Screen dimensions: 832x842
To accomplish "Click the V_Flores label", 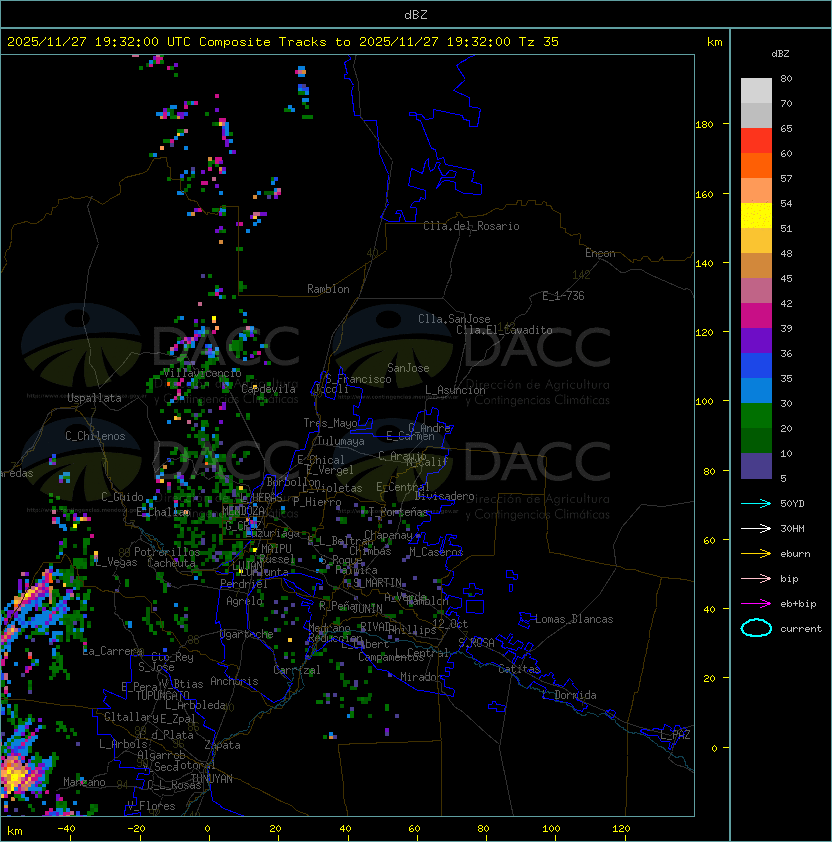I will coord(151,806).
